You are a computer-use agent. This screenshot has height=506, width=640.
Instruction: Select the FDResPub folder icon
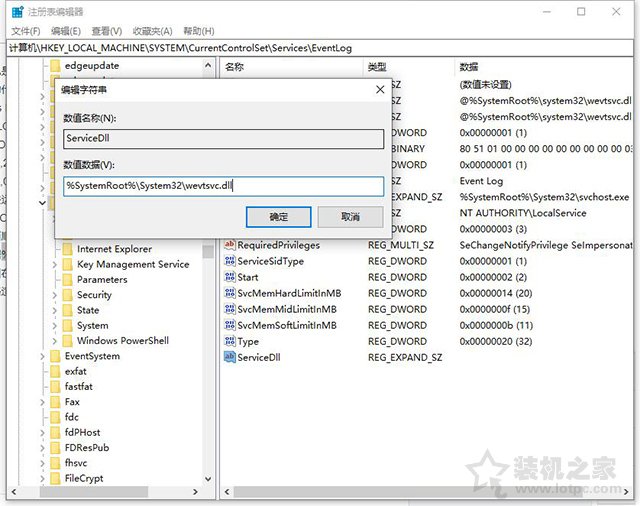[x=56, y=448]
